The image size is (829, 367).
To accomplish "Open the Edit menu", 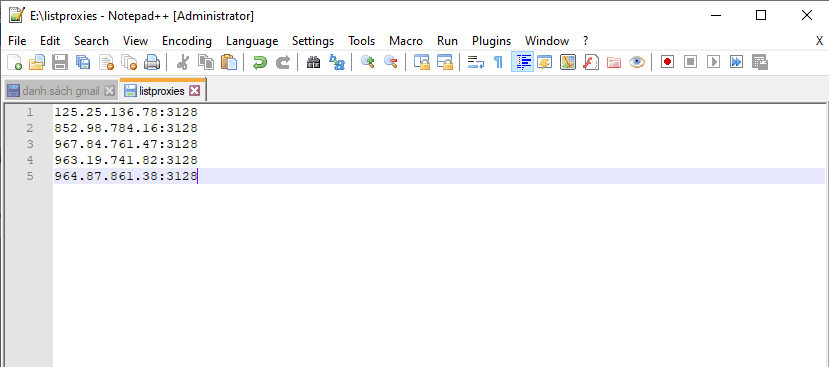I will click(50, 41).
